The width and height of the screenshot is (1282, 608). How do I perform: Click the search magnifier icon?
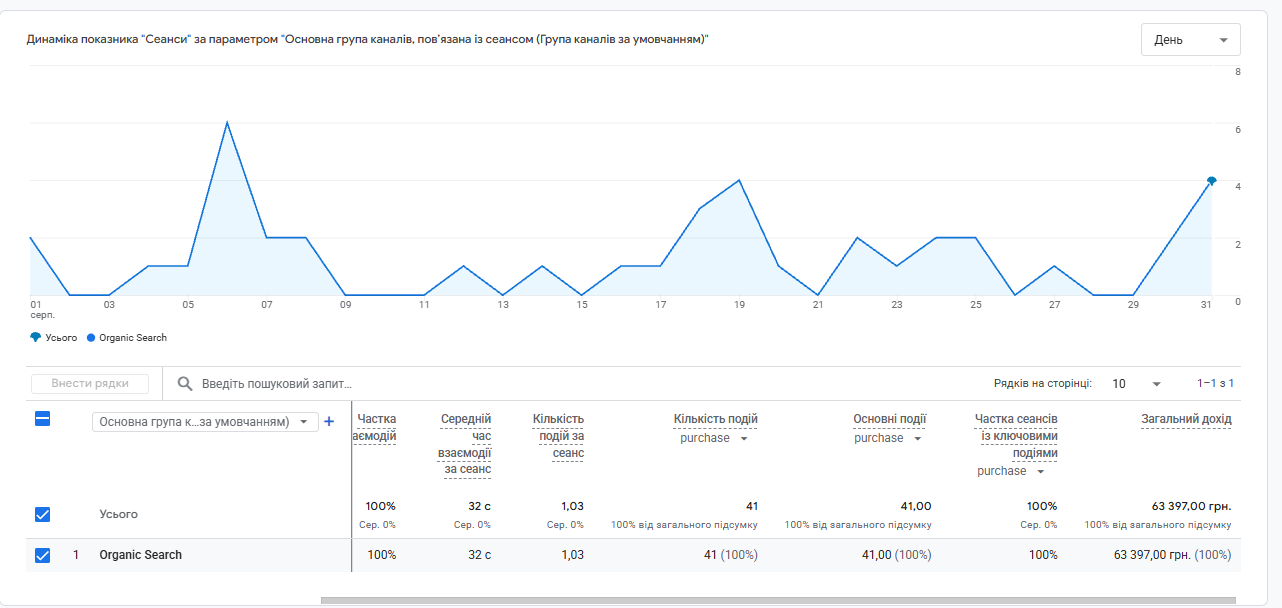point(185,383)
